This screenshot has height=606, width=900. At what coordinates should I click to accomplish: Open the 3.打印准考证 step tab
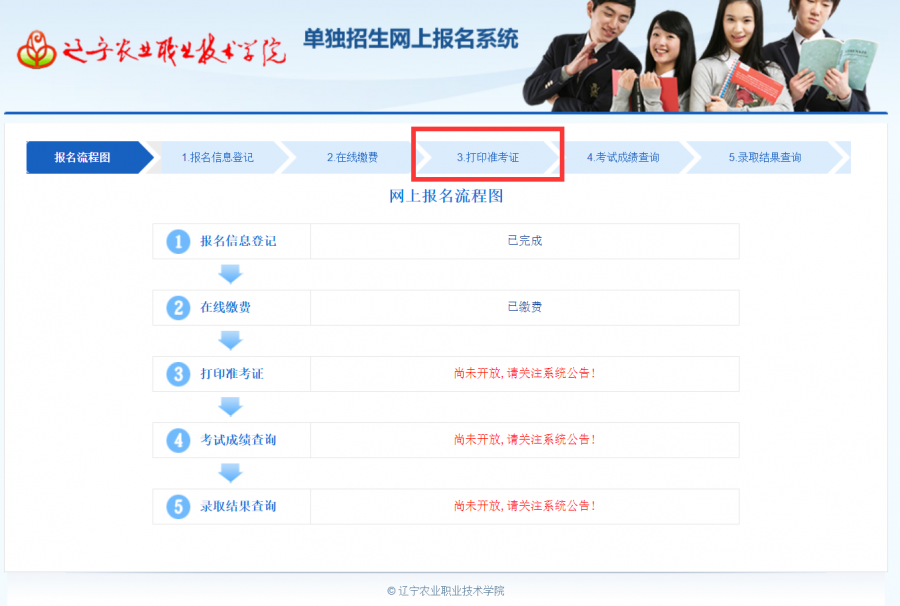tap(488, 157)
